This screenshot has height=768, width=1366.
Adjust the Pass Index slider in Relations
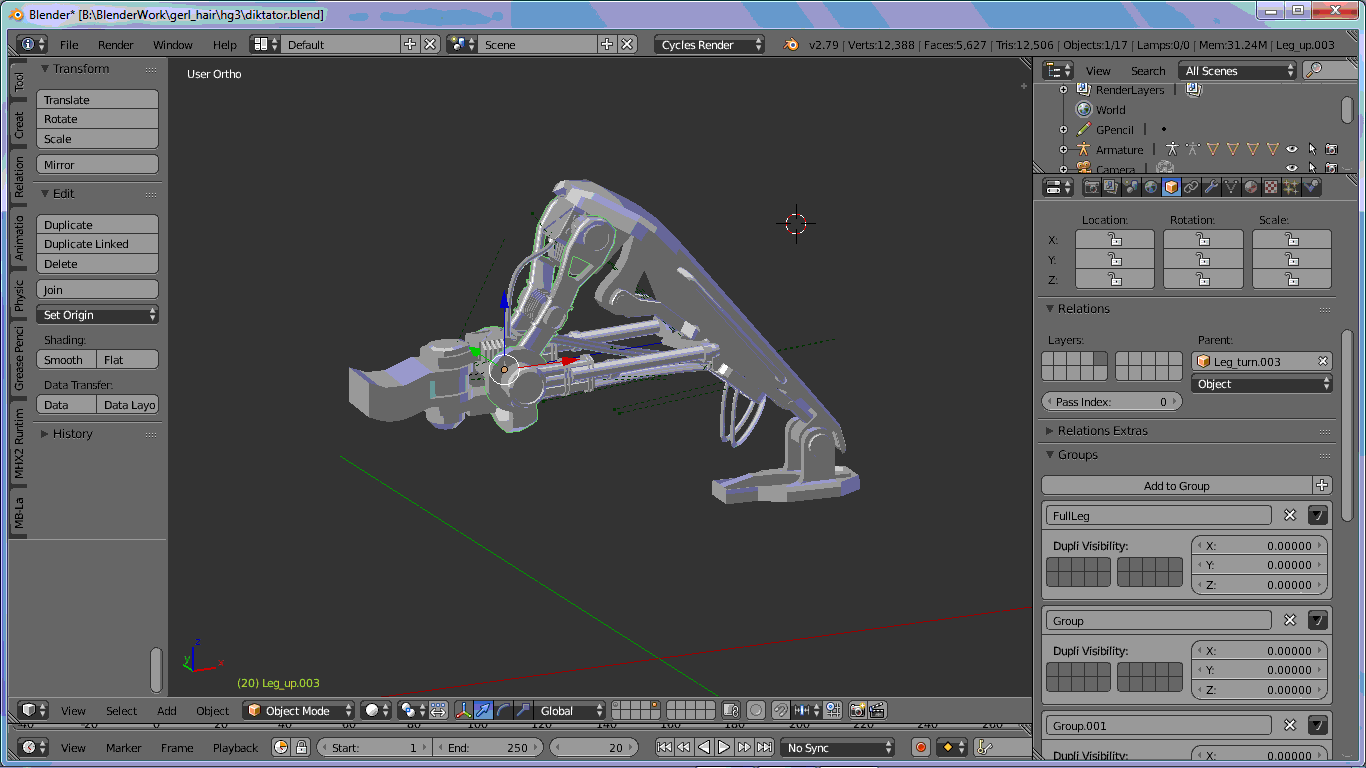pos(1111,401)
